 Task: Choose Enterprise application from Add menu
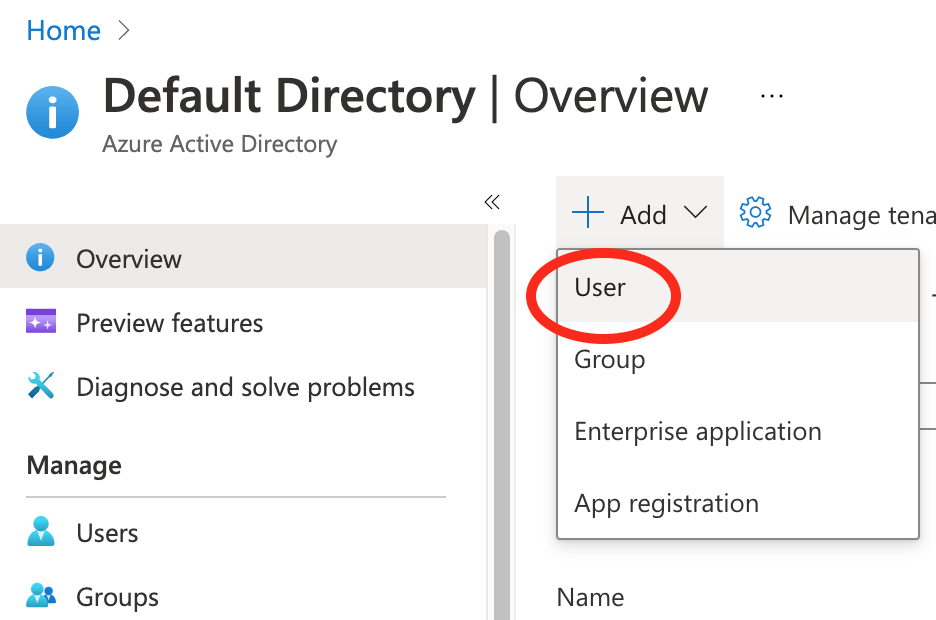[697, 431]
